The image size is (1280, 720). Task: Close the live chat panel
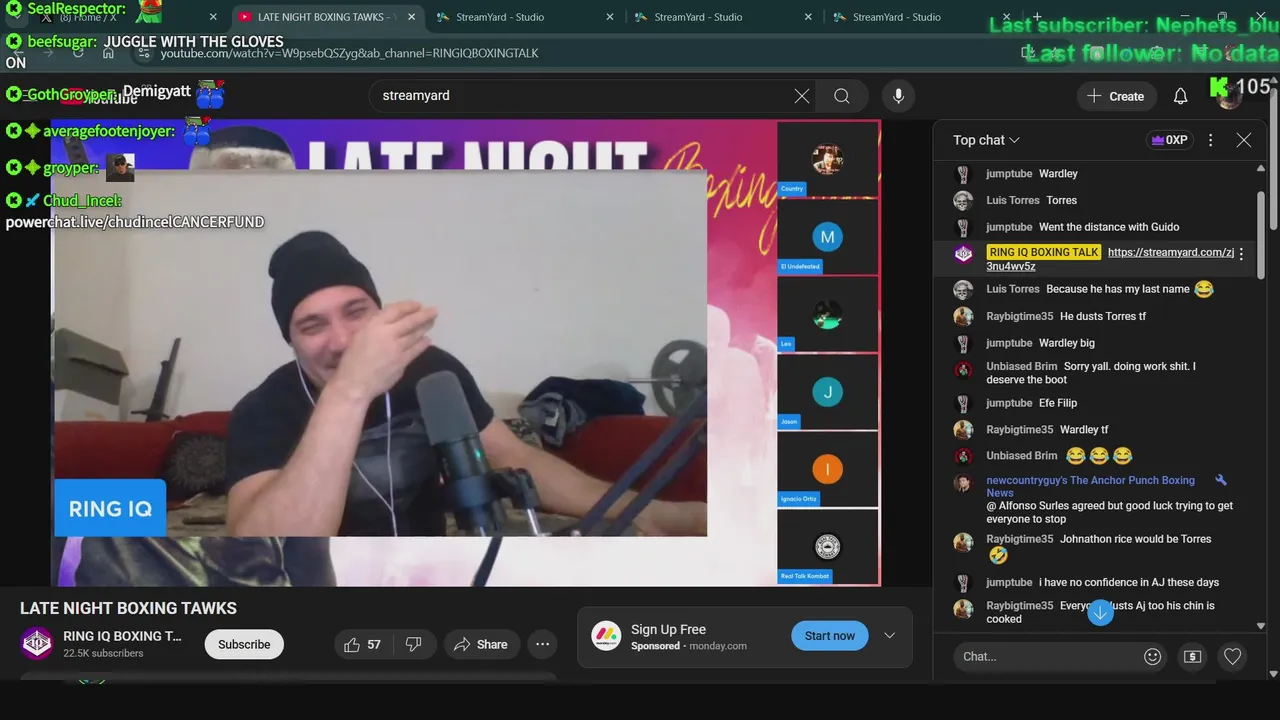(x=1244, y=140)
